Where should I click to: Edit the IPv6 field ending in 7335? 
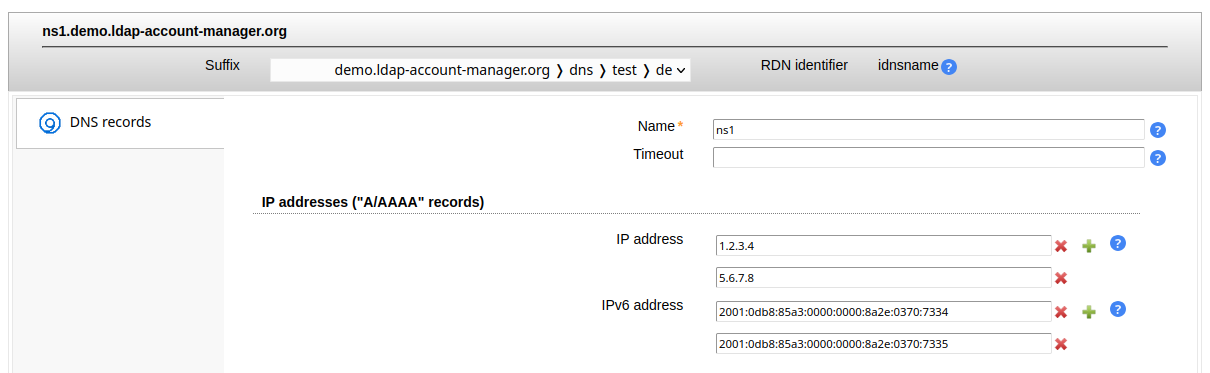(883, 343)
